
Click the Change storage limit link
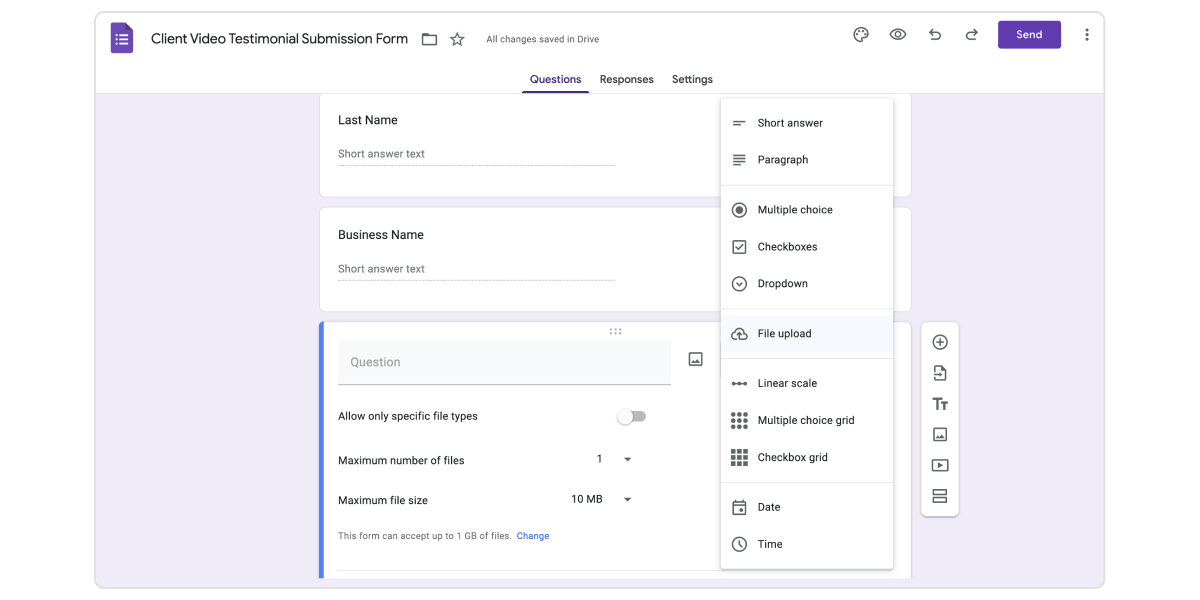tap(533, 536)
